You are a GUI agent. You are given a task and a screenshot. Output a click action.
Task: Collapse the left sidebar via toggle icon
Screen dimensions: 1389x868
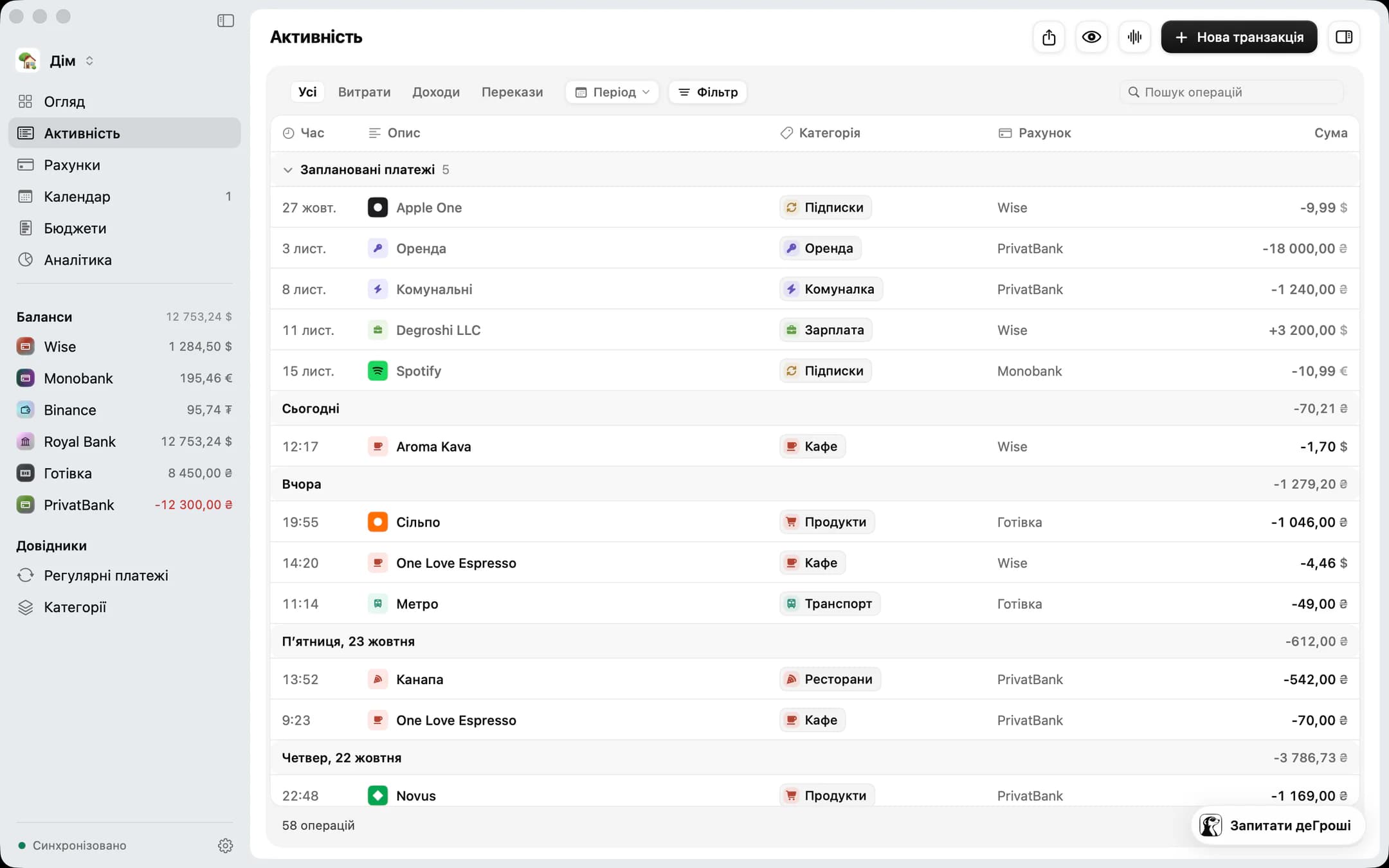click(226, 21)
